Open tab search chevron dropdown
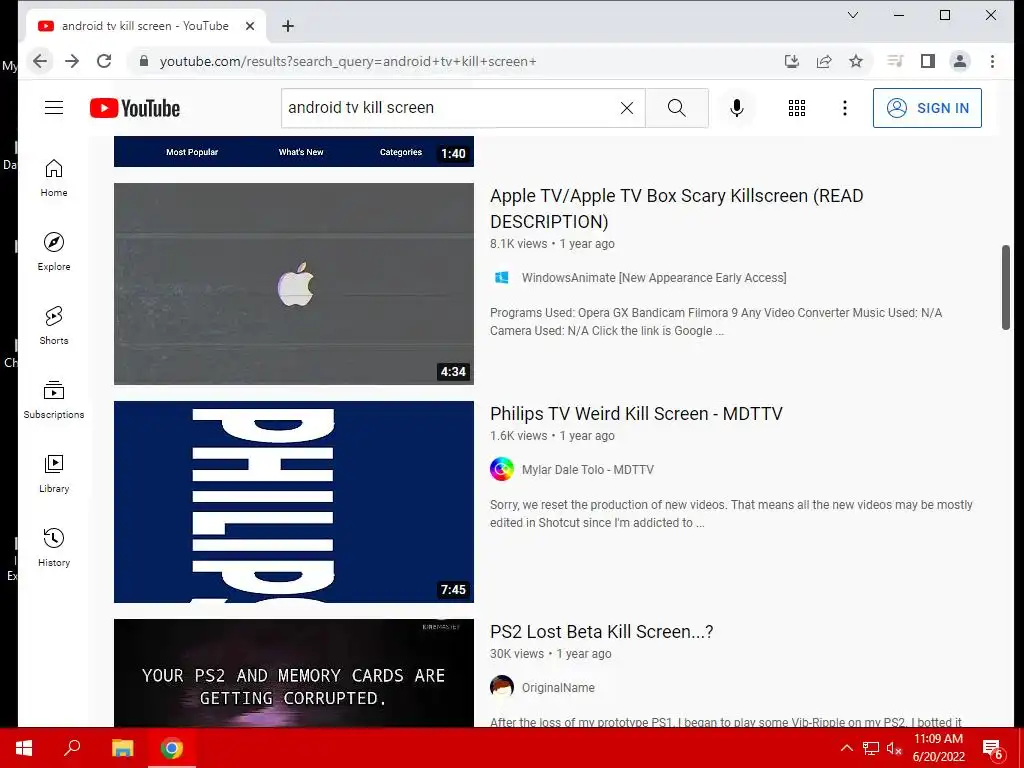Screen dimensions: 1024x768 pyautogui.click(x=853, y=15)
